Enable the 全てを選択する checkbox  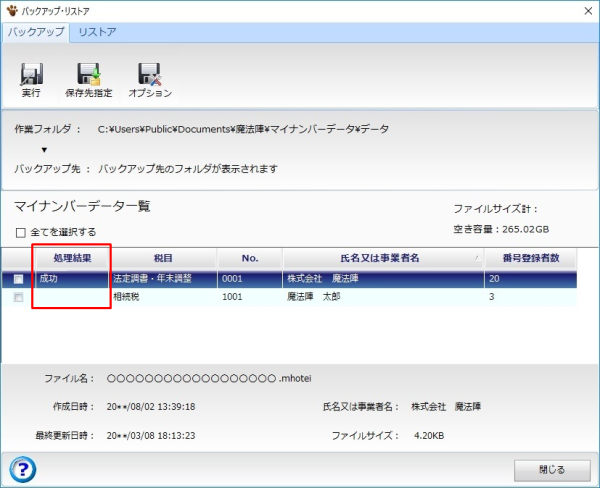(21, 232)
